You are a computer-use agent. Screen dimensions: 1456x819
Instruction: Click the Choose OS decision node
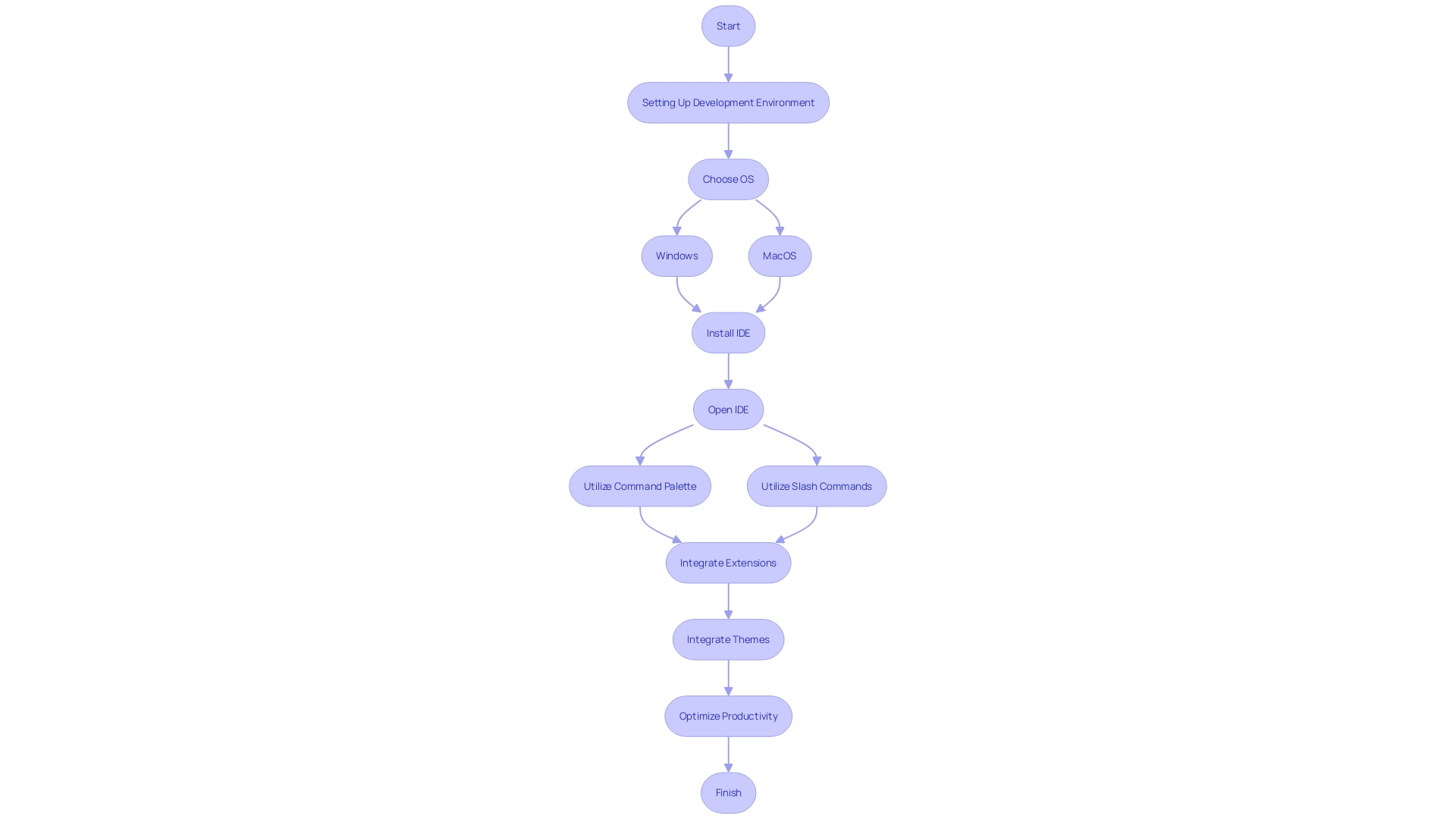728,179
